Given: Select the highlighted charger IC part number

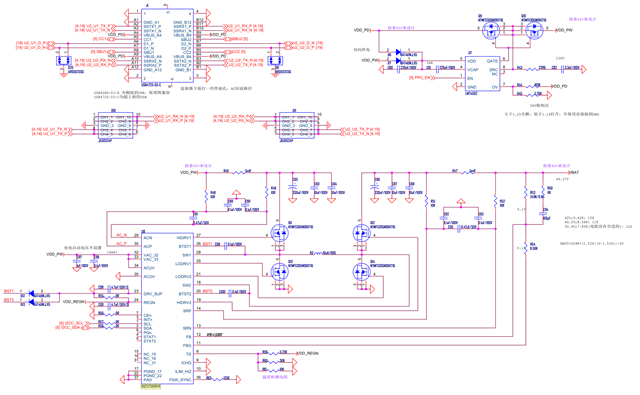Looking at the screenshot, I should click(x=151, y=386).
